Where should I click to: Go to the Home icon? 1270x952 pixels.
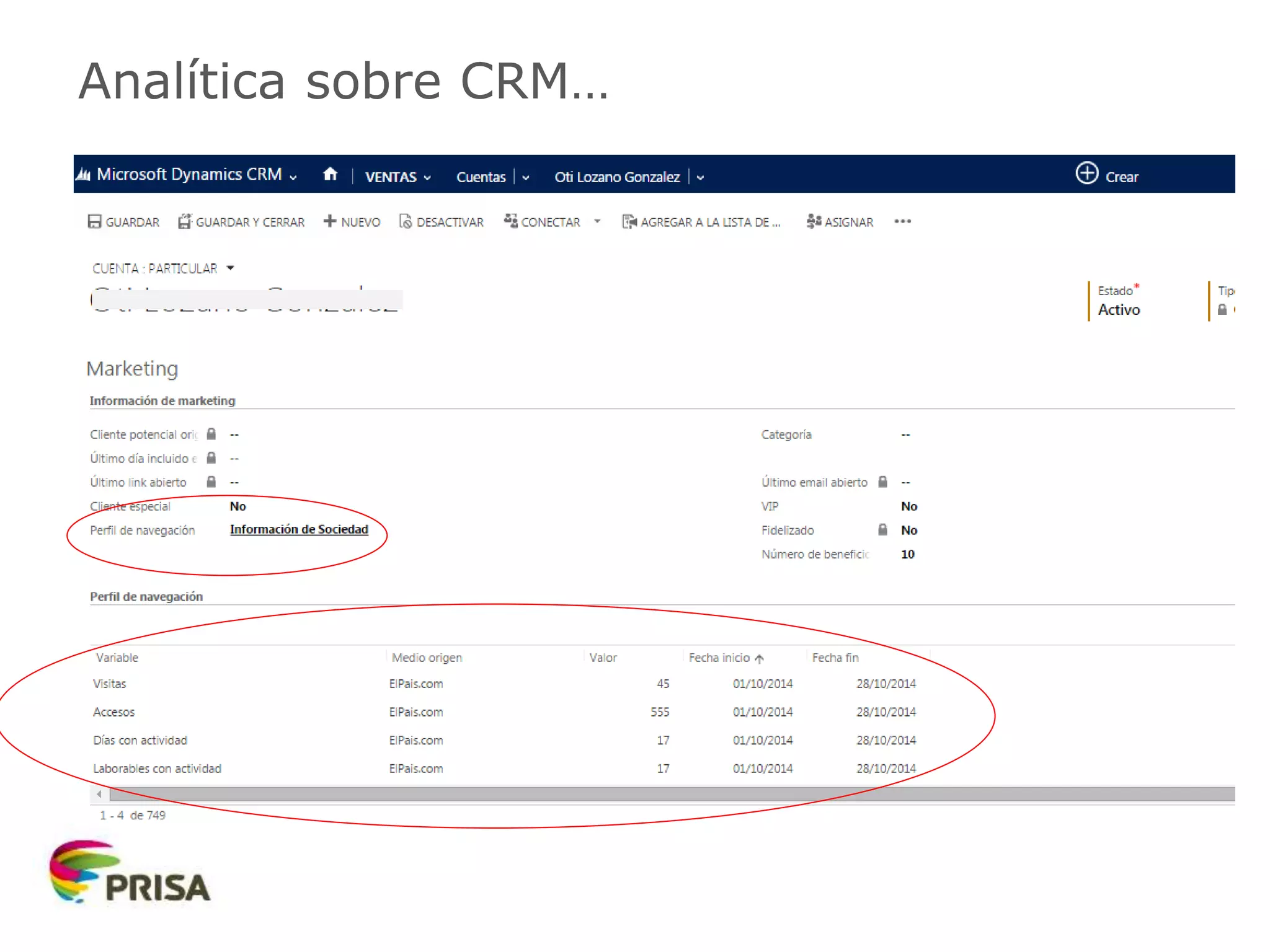(x=331, y=174)
